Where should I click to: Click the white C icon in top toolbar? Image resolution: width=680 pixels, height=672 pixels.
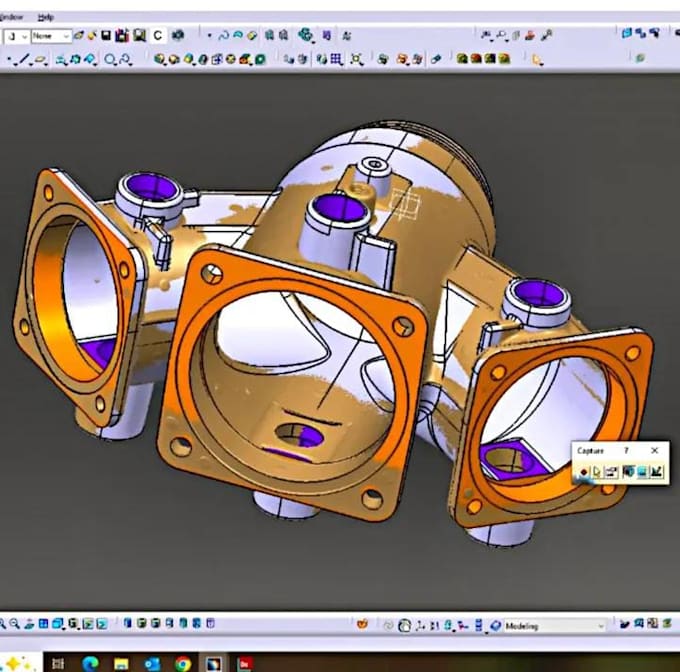pyautogui.click(x=158, y=36)
